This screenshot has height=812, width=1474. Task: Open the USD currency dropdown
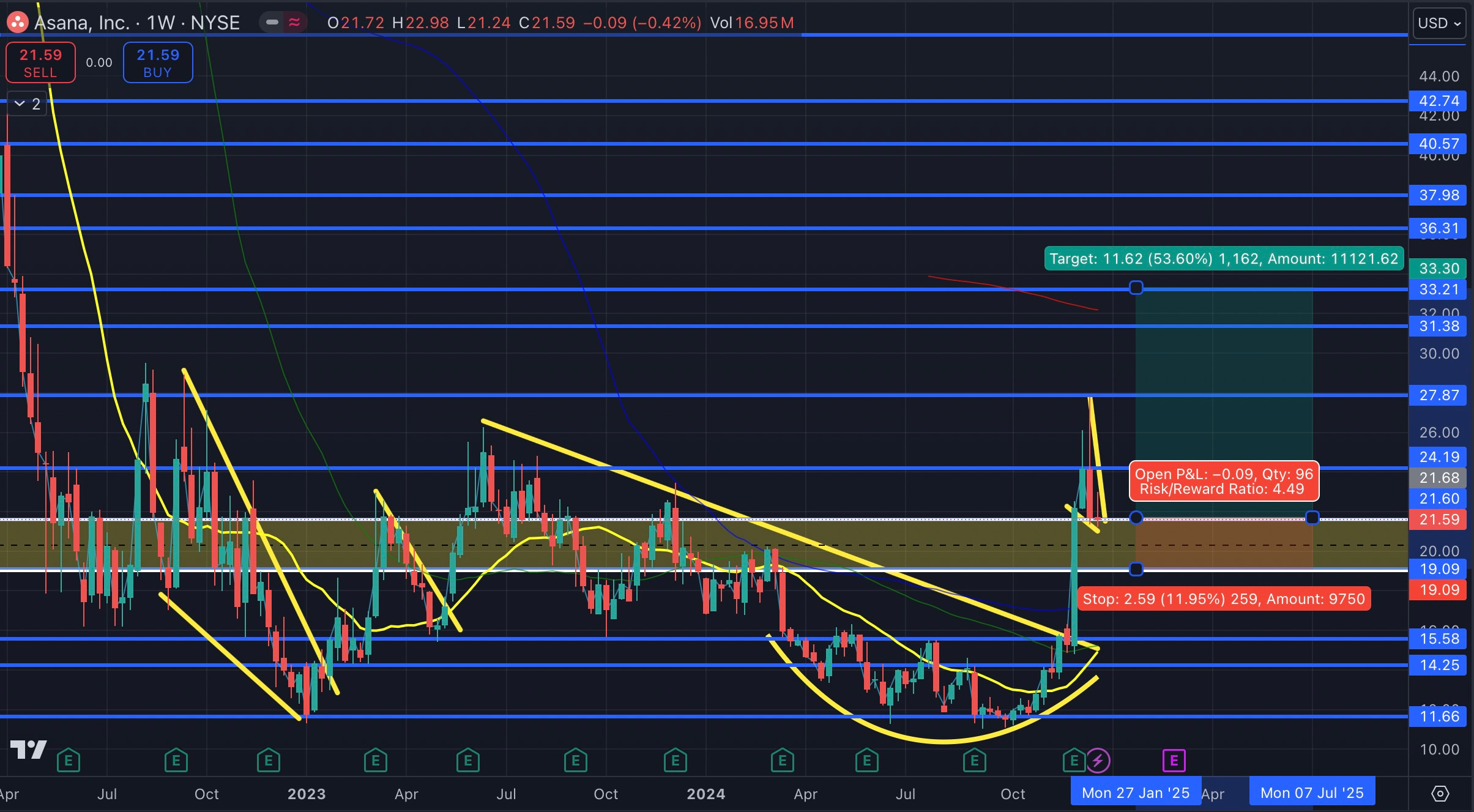click(x=1439, y=23)
